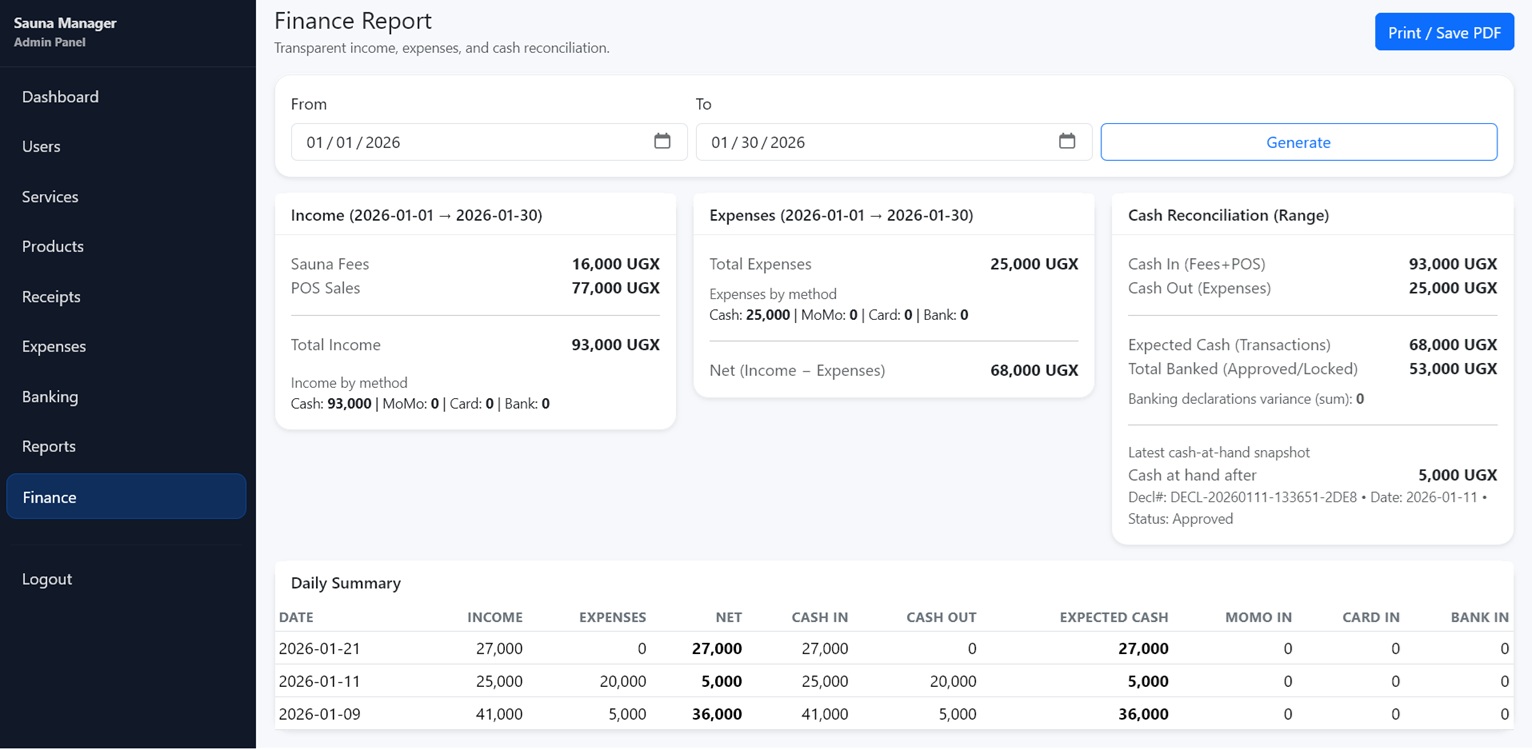Select Expenses in the sidebar
The width and height of the screenshot is (1532, 750).
coord(54,347)
